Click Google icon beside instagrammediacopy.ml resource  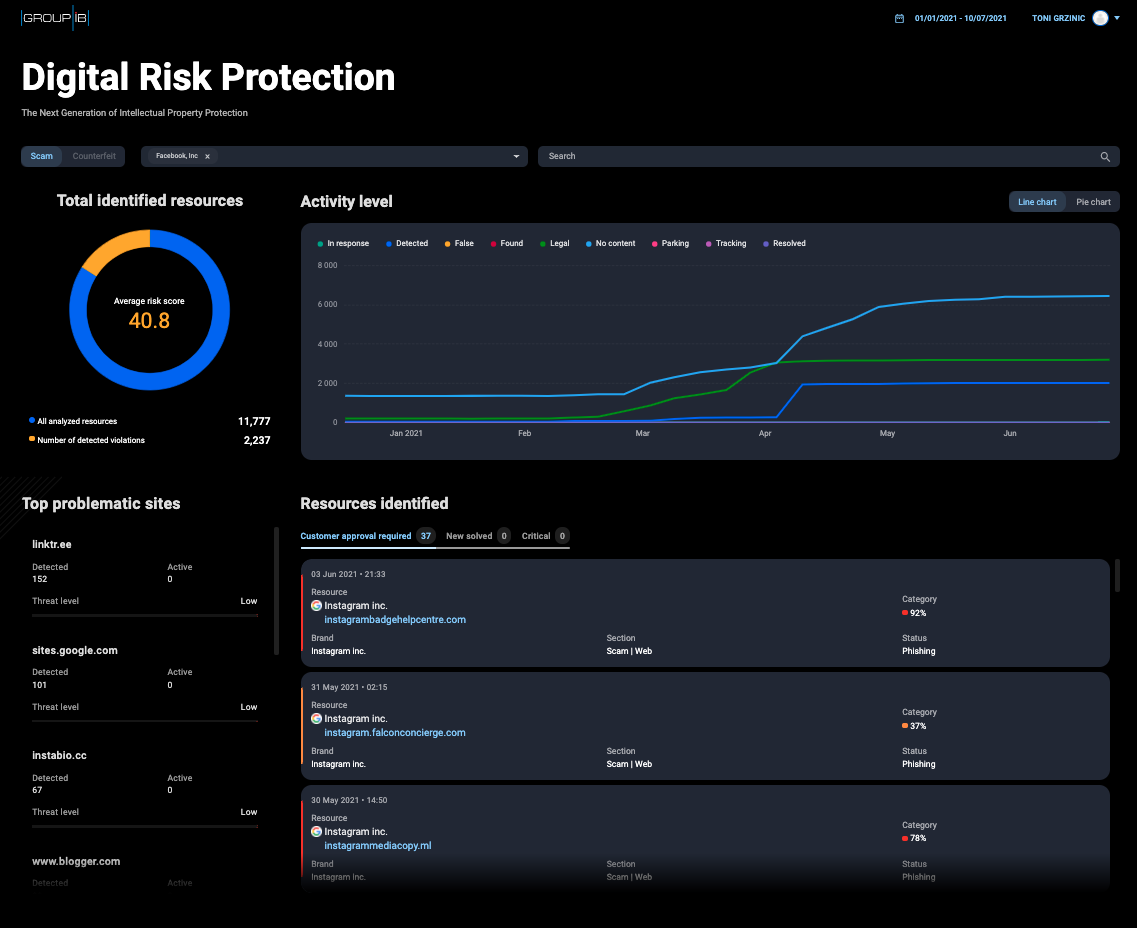coord(316,832)
